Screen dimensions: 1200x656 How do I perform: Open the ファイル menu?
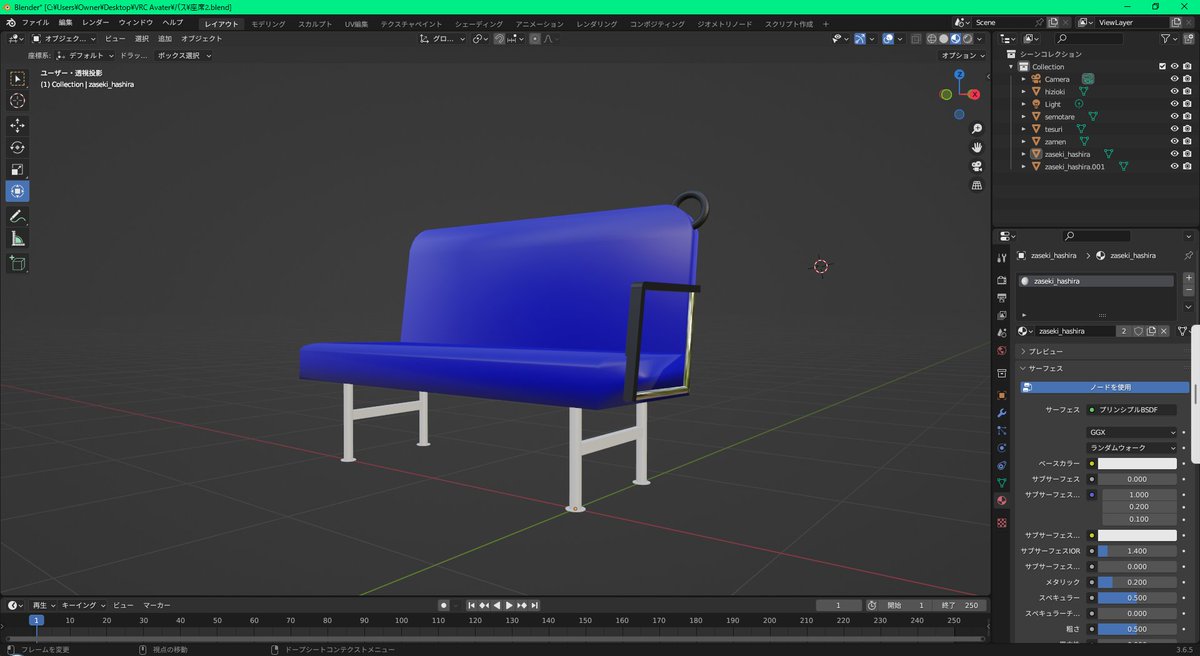pos(35,22)
